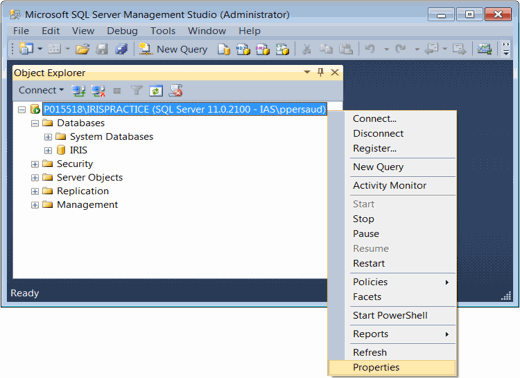520x378 pixels.
Task: Click the Disconnect server icon
Action: (x=98, y=91)
